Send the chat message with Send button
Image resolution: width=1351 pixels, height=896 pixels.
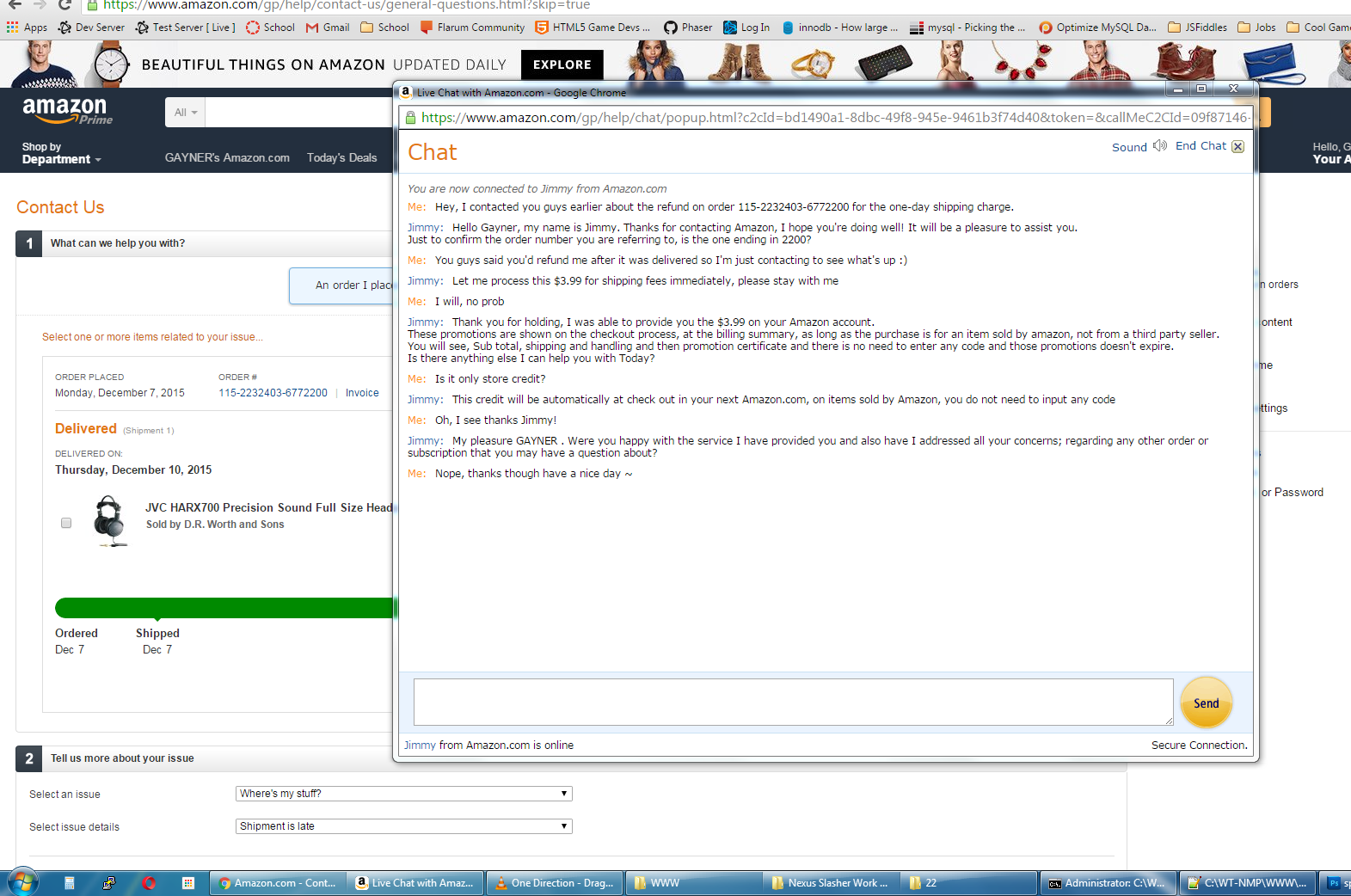(x=1207, y=703)
